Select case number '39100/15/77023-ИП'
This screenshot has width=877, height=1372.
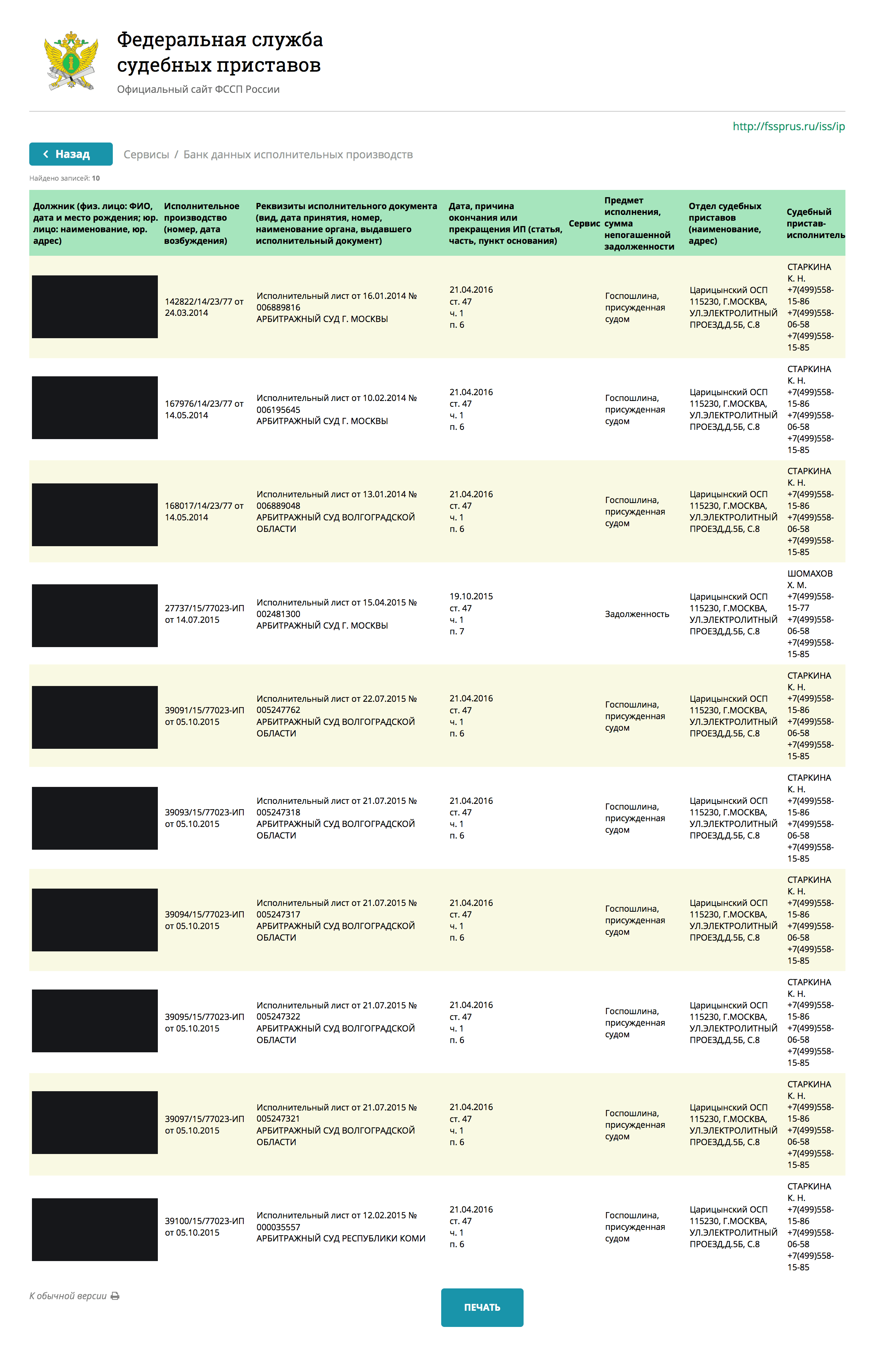pyautogui.click(x=204, y=1226)
